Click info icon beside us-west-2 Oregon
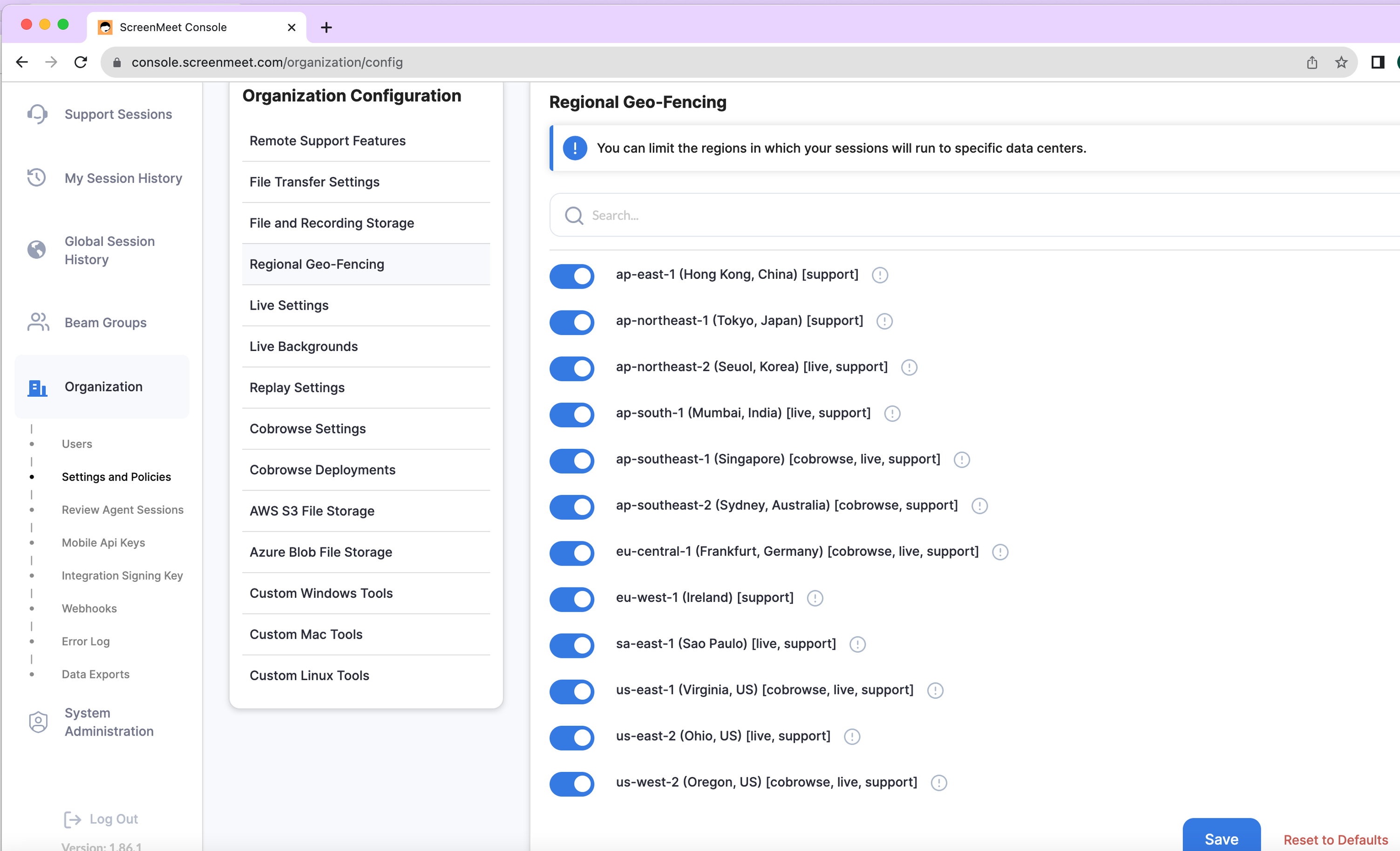 938,783
